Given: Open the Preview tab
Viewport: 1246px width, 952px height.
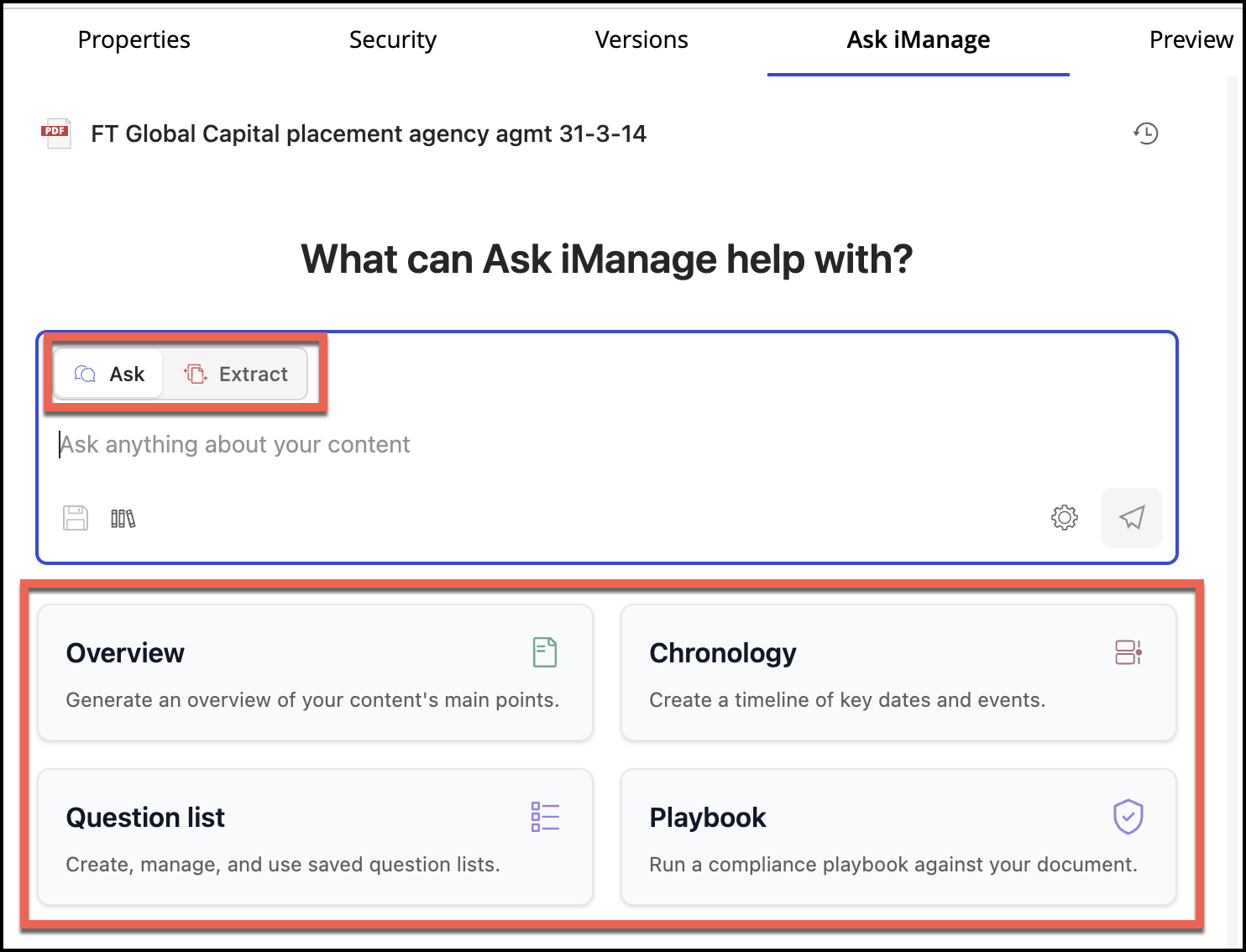Looking at the screenshot, I should tap(1191, 39).
